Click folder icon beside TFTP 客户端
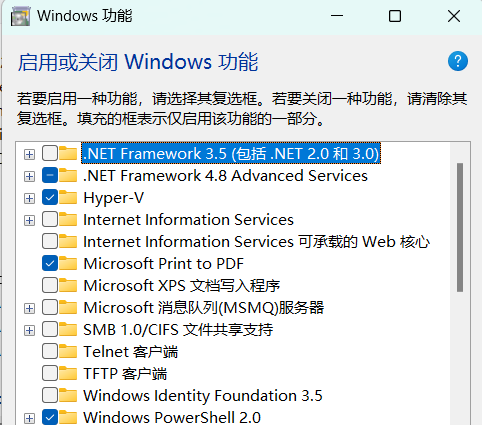The width and height of the screenshot is (482, 425). pyautogui.click(x=68, y=373)
